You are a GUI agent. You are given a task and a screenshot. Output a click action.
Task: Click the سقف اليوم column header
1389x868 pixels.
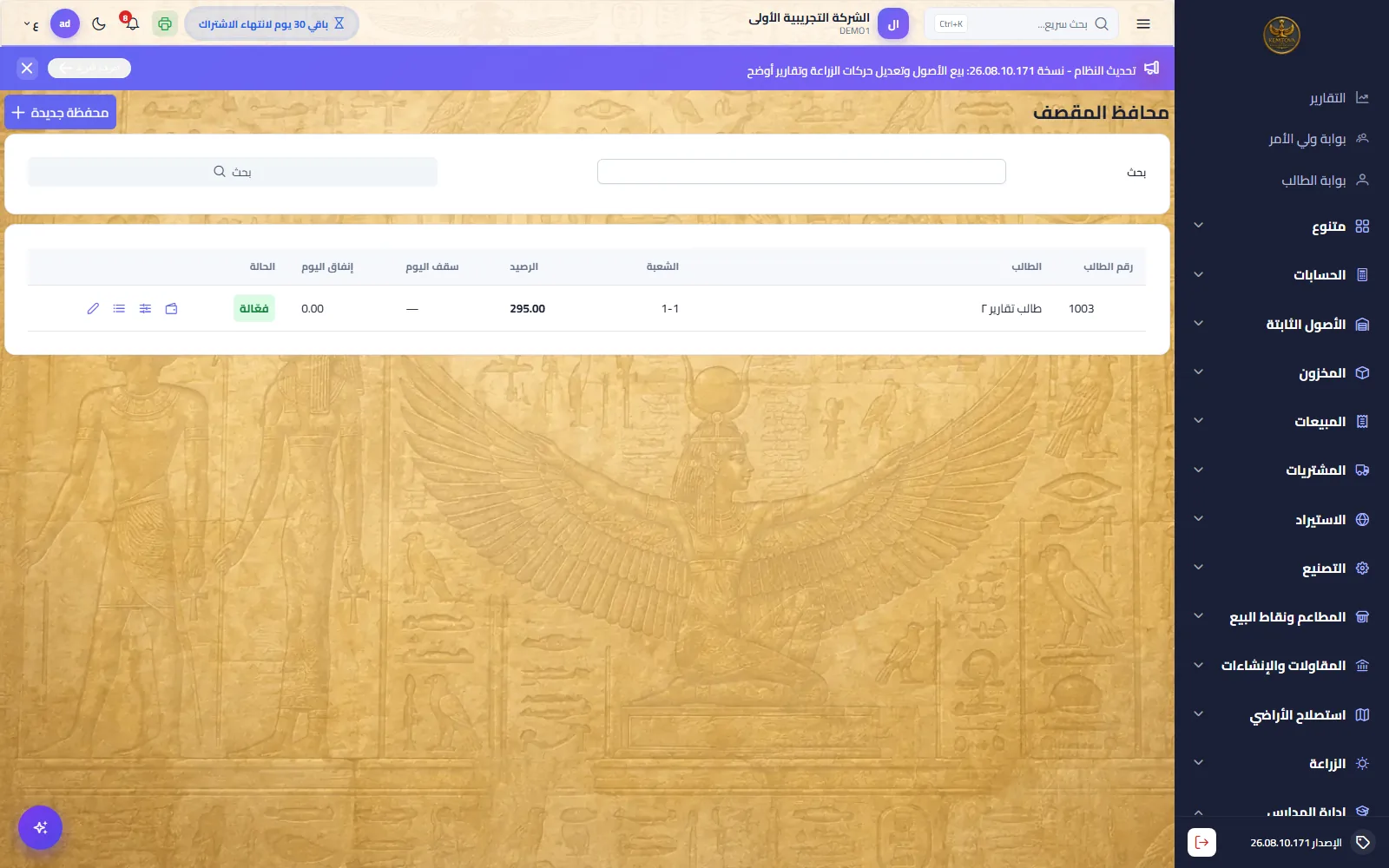tap(431, 266)
